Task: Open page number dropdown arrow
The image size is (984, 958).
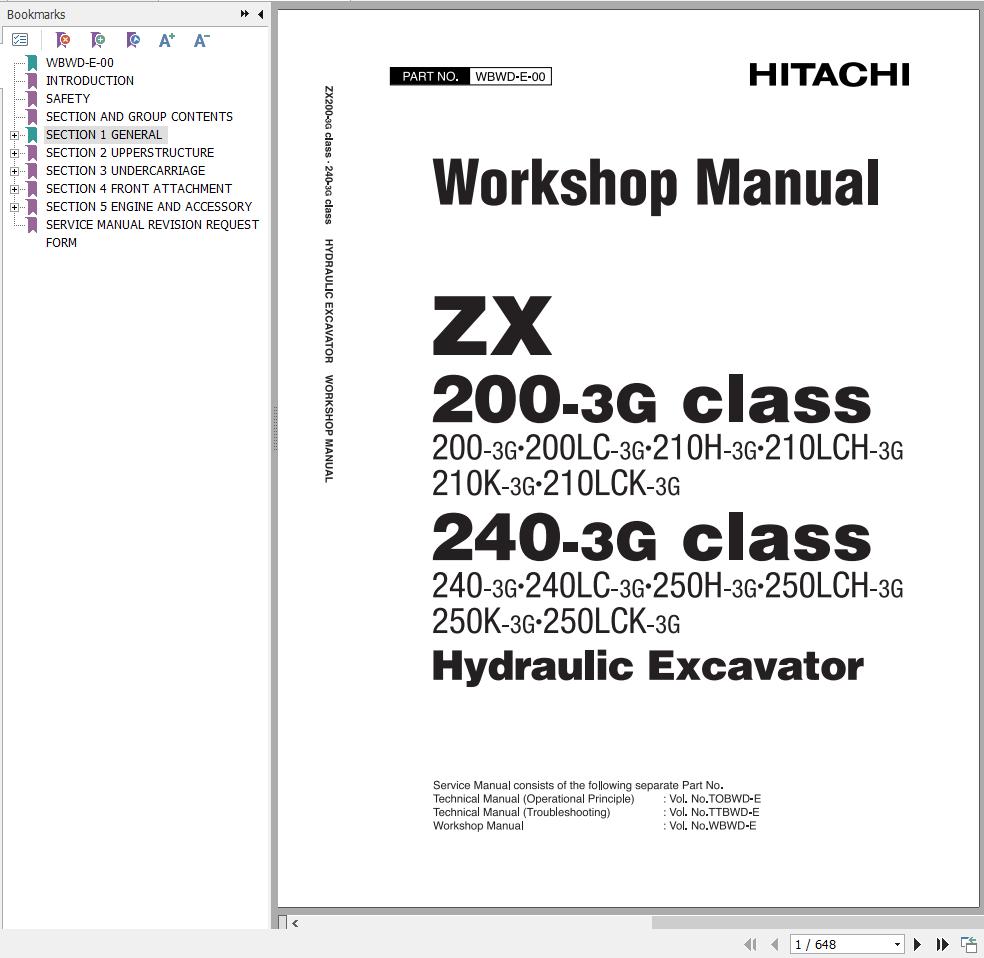Action: pyautogui.click(x=897, y=944)
